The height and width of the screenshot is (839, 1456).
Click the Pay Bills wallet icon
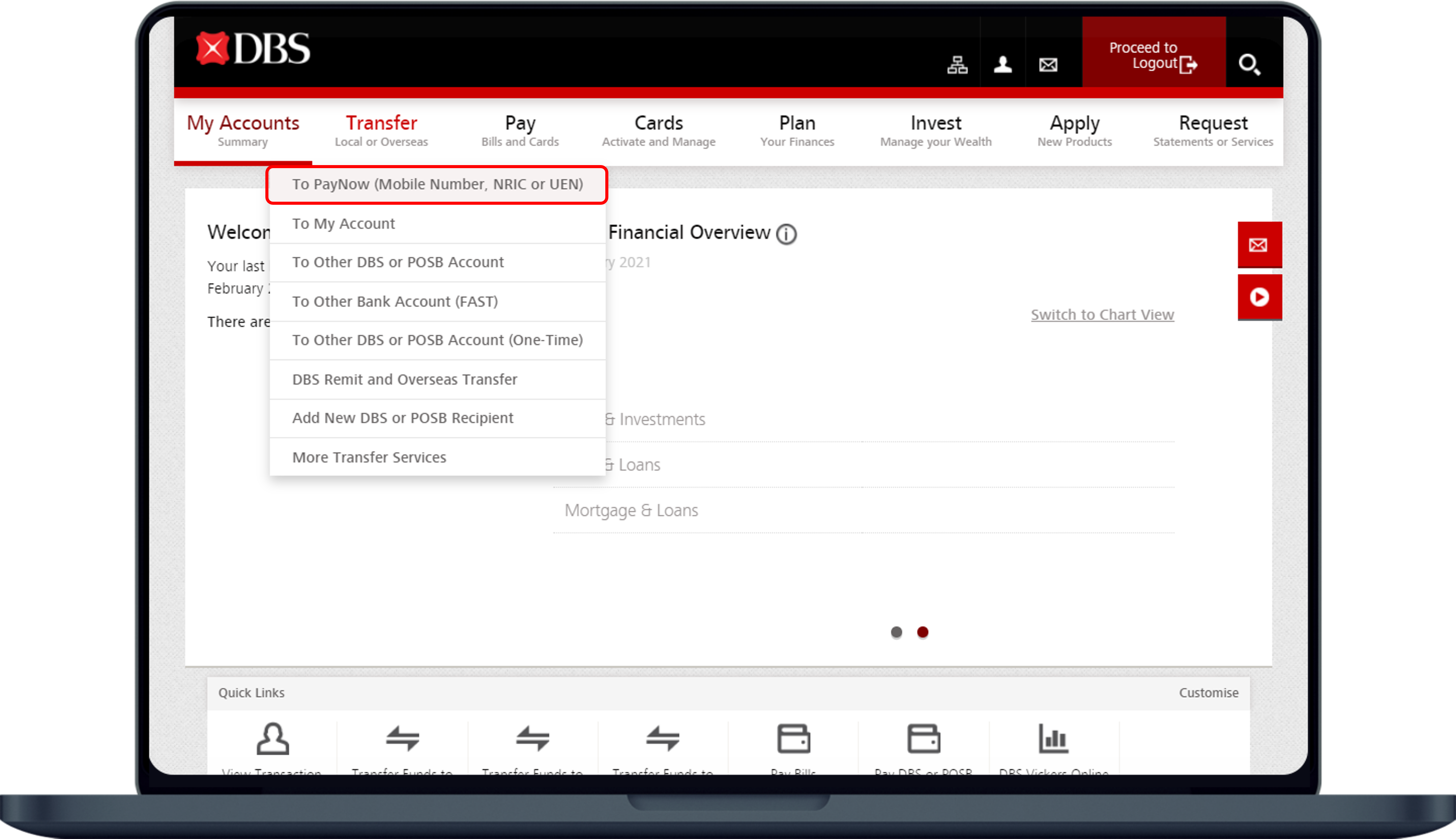[793, 739]
